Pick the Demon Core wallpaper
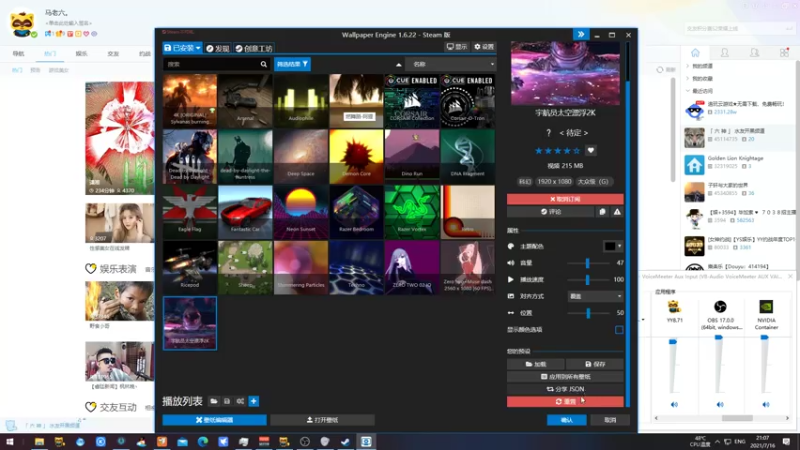 (x=356, y=156)
